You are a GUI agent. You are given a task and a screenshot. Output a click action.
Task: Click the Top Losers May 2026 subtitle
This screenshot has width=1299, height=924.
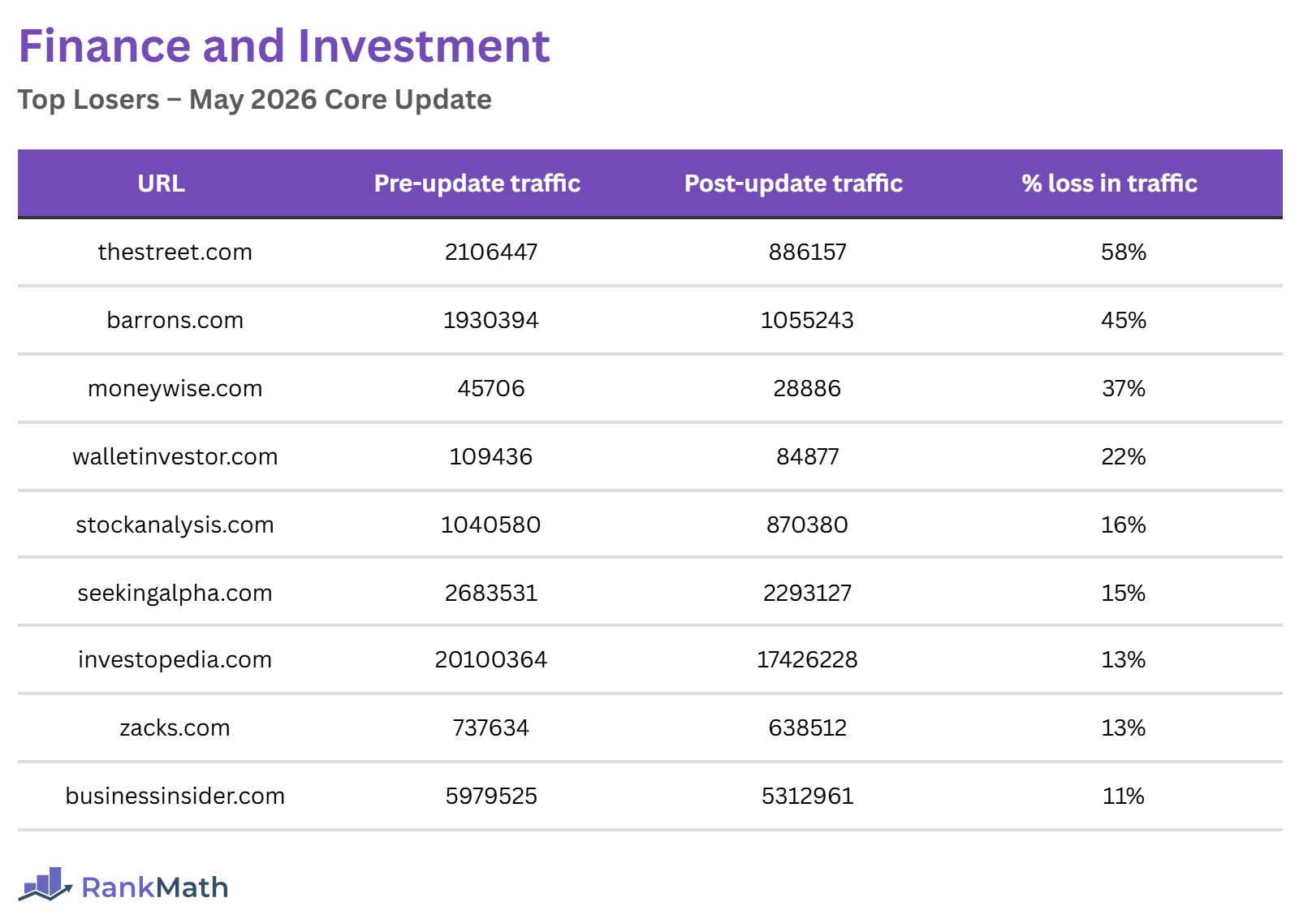click(x=254, y=99)
